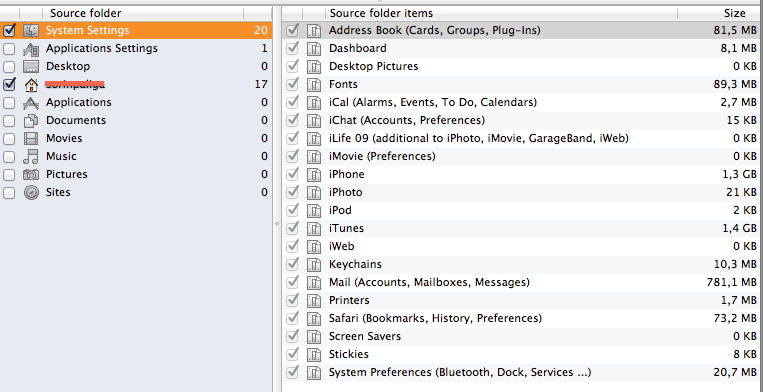Check the Pictures folder checkbox

(9, 175)
